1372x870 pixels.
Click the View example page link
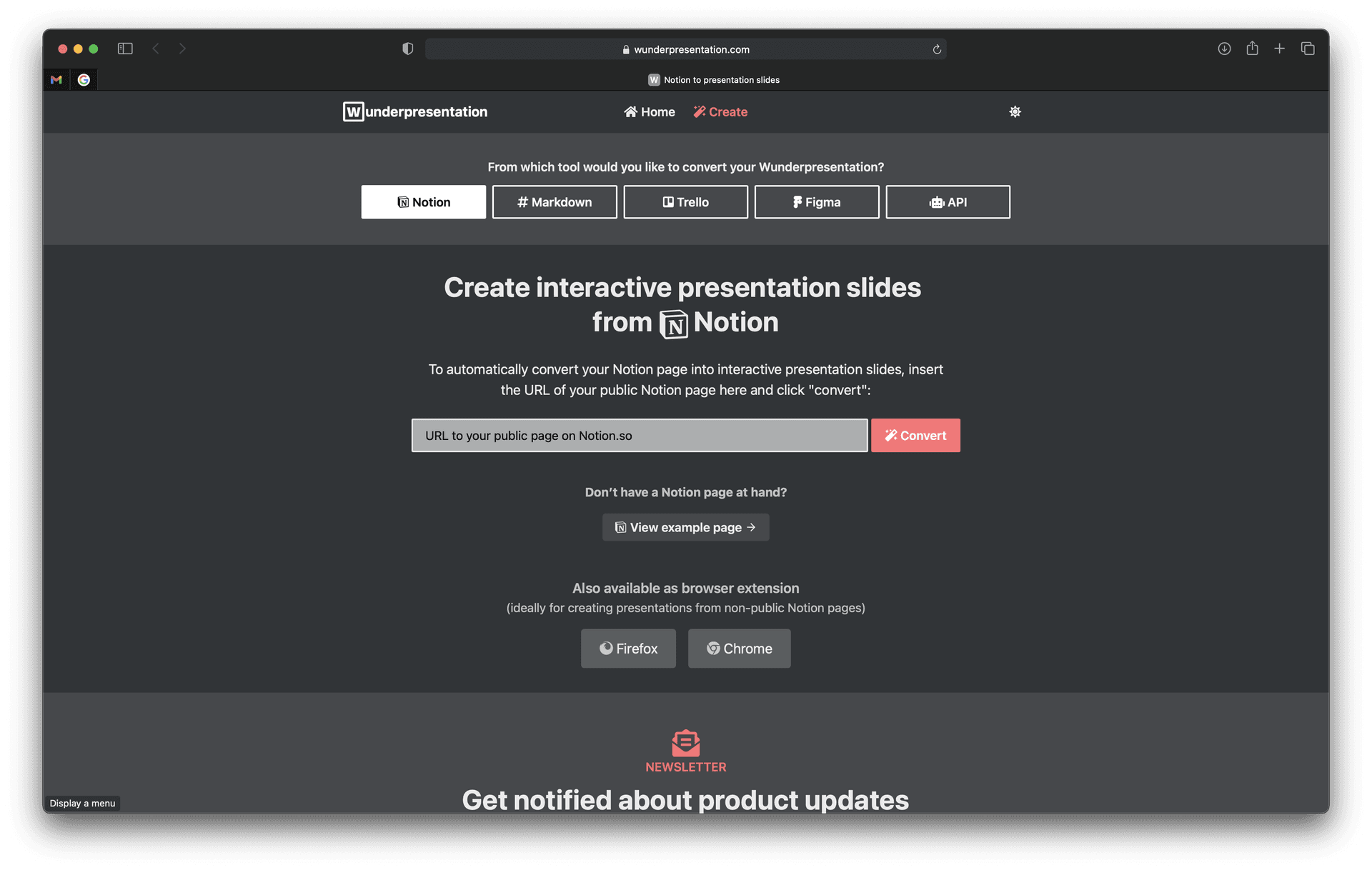point(686,527)
